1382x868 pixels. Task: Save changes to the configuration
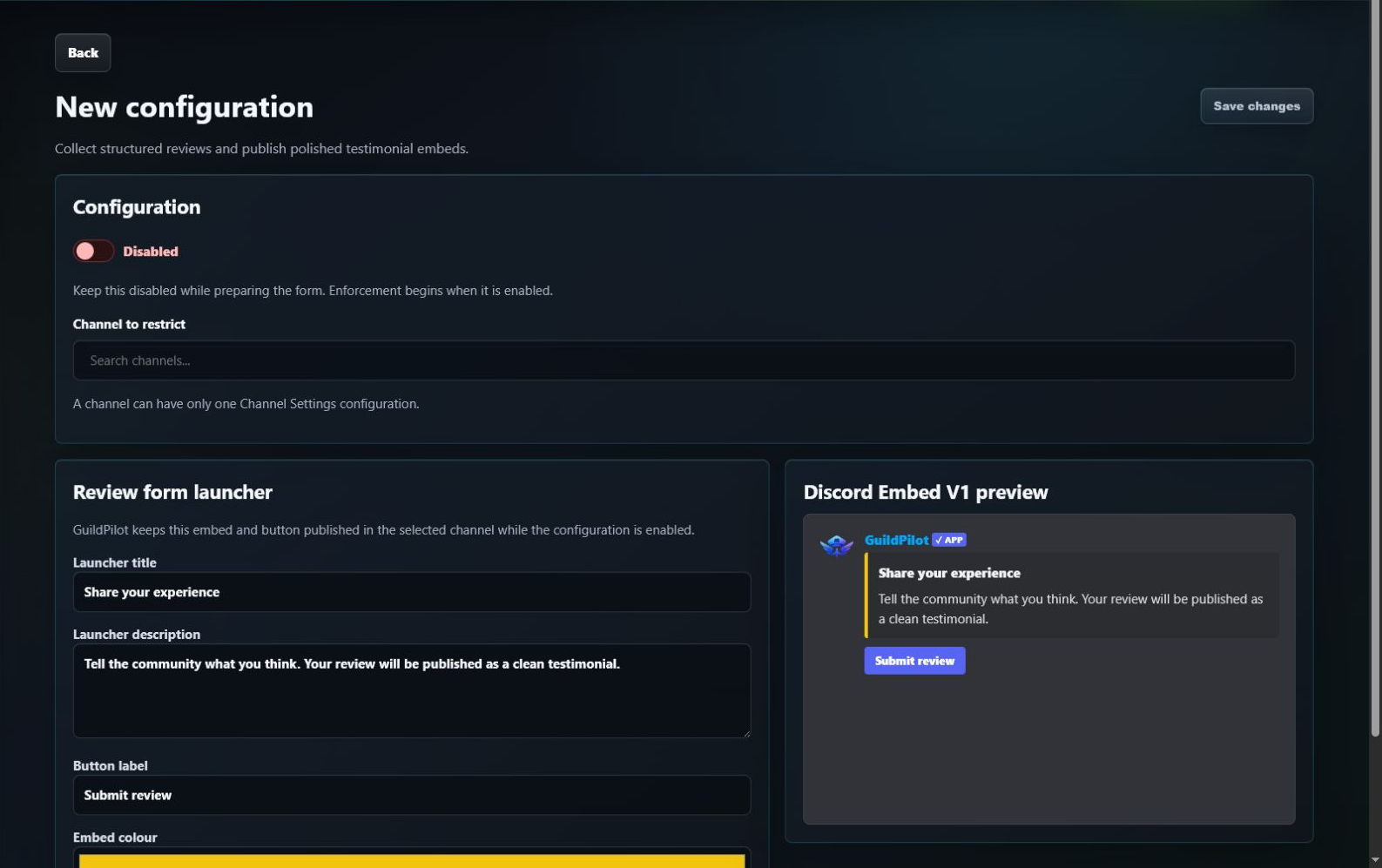coord(1256,106)
